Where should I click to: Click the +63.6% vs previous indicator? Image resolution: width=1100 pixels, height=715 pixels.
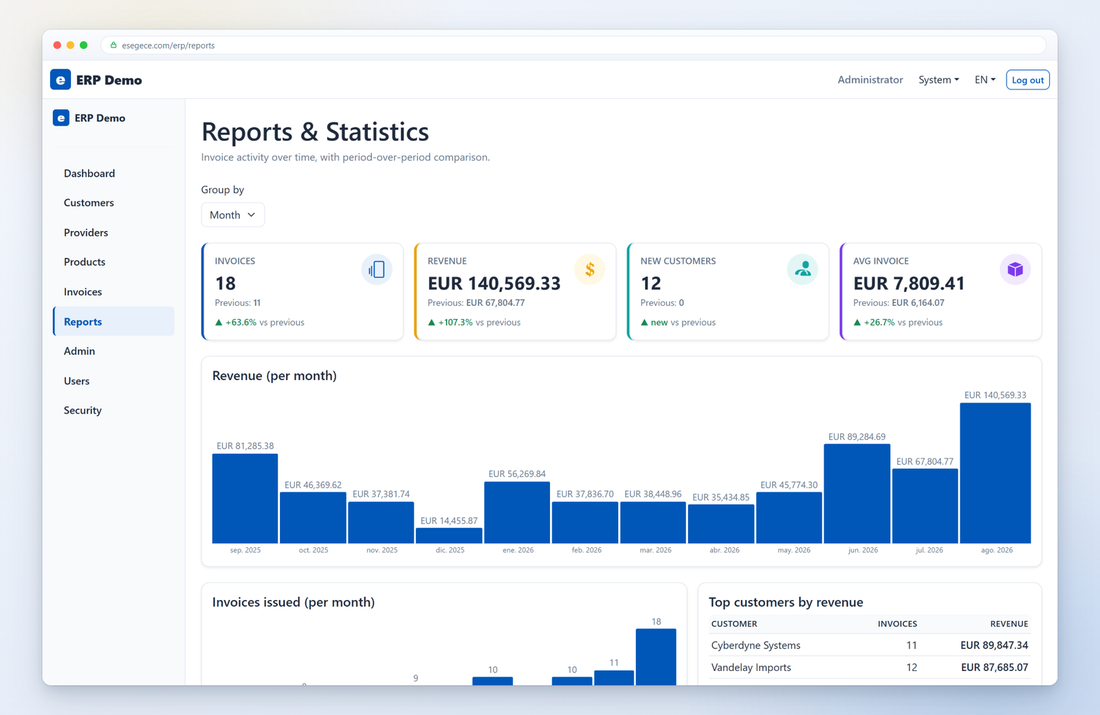(260, 323)
